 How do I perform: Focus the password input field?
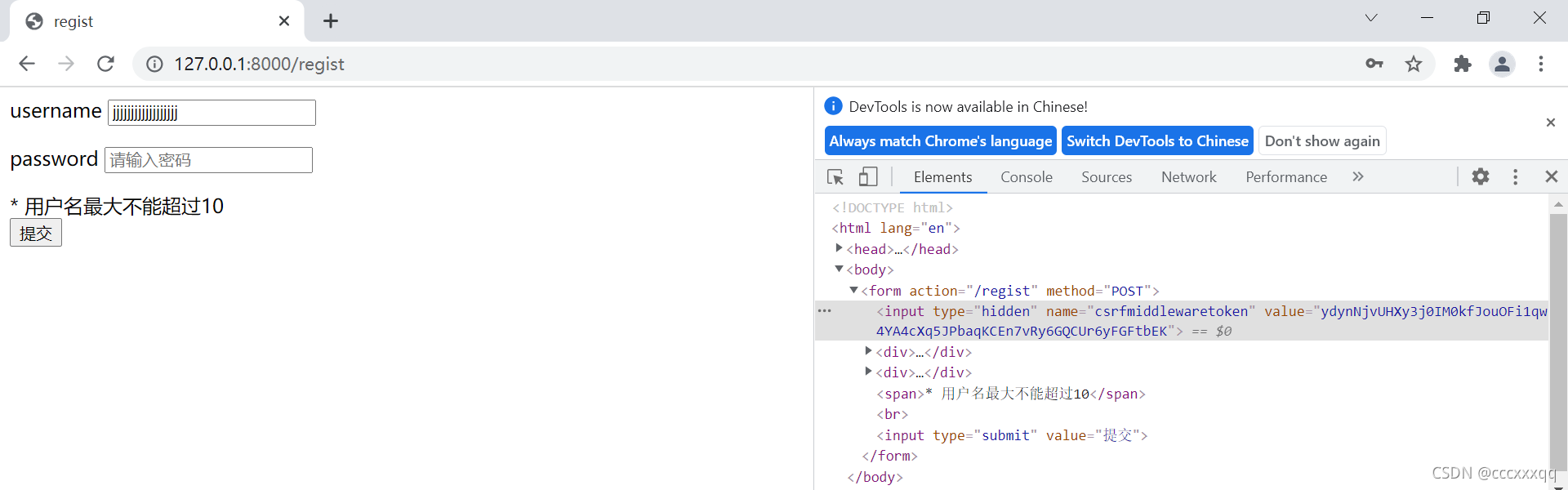pos(208,160)
